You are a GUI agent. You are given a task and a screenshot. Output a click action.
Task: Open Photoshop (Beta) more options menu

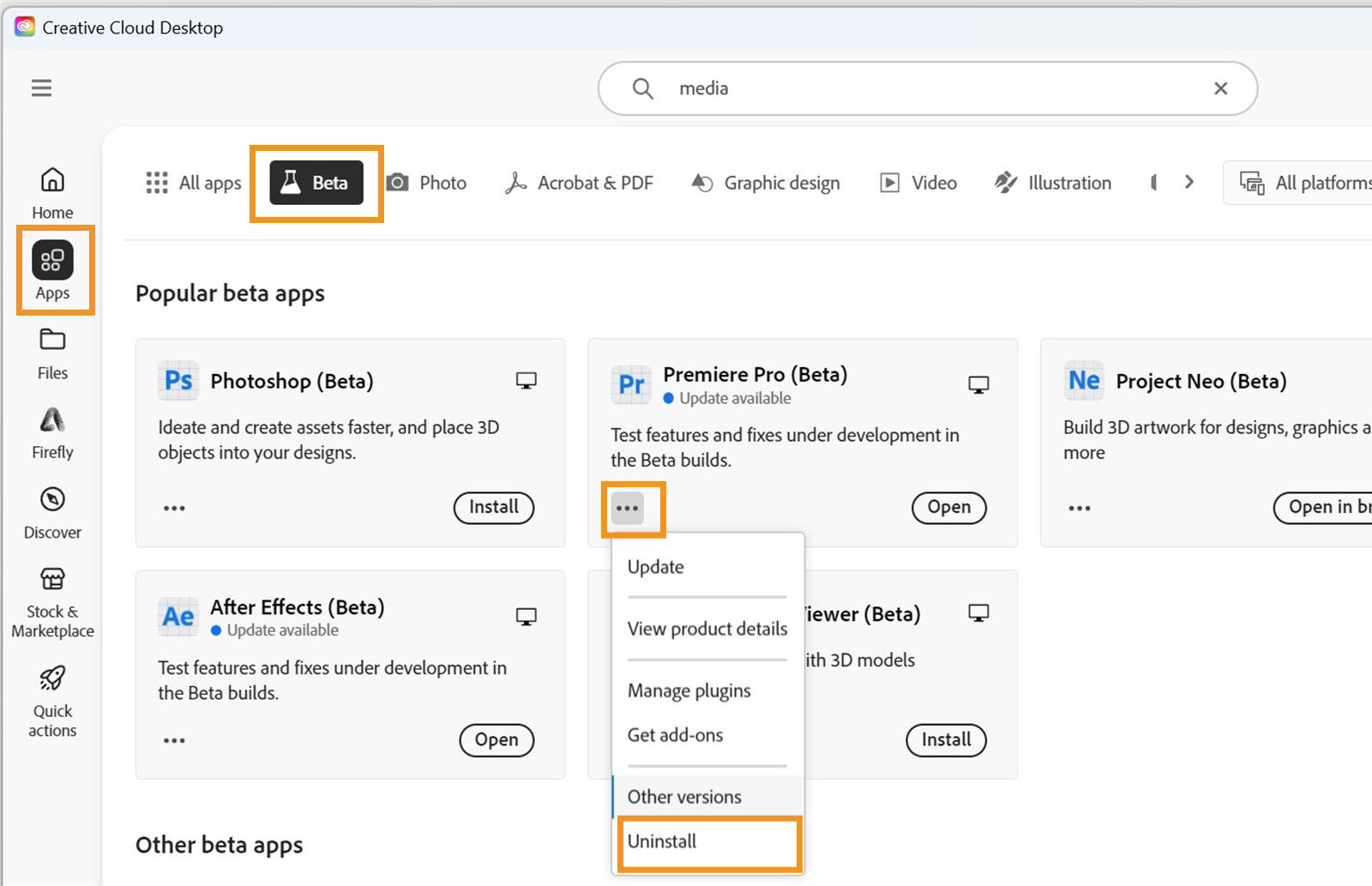pos(174,509)
